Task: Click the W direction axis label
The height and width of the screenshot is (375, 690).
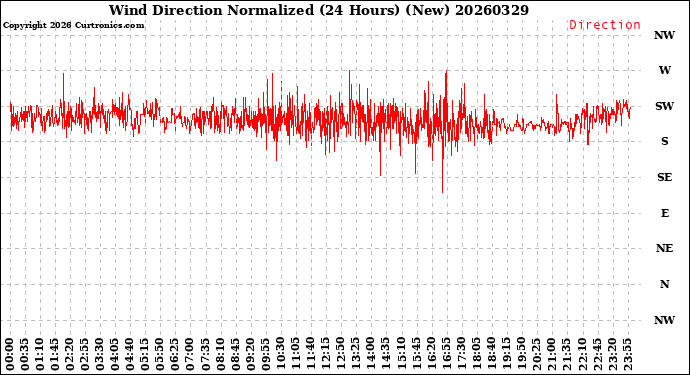Action: (x=664, y=70)
